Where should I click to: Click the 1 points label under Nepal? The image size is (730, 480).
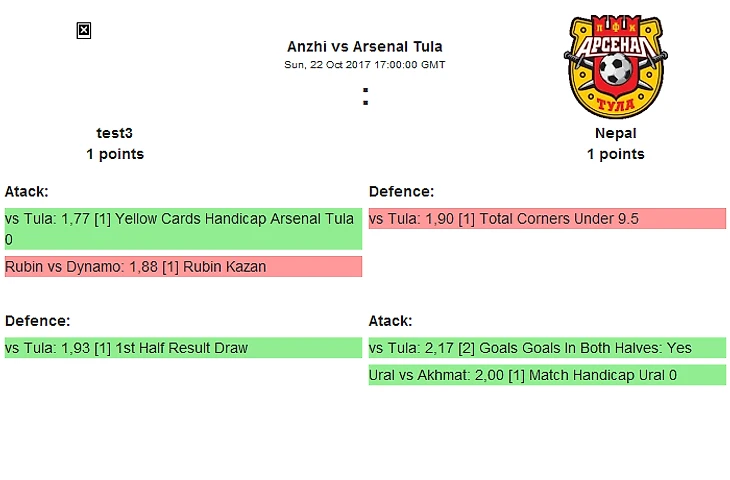pyautogui.click(x=615, y=154)
